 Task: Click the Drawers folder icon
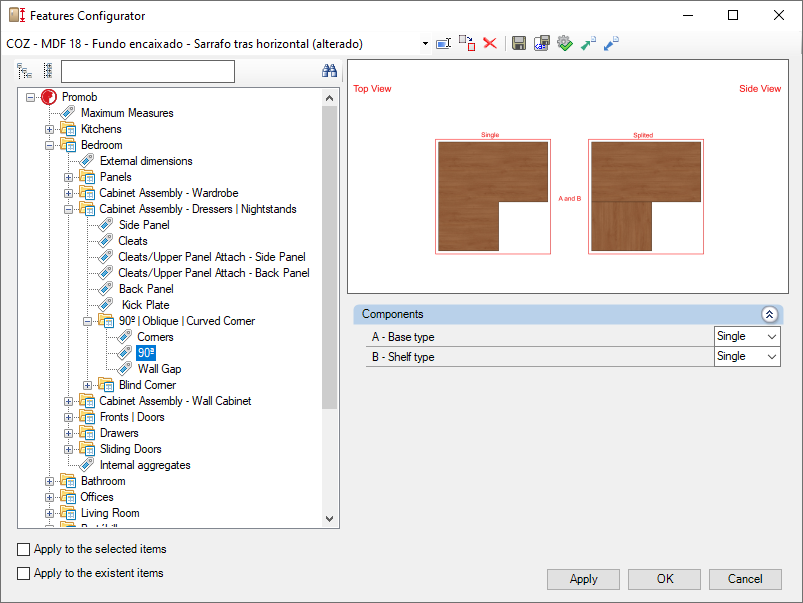[87, 433]
